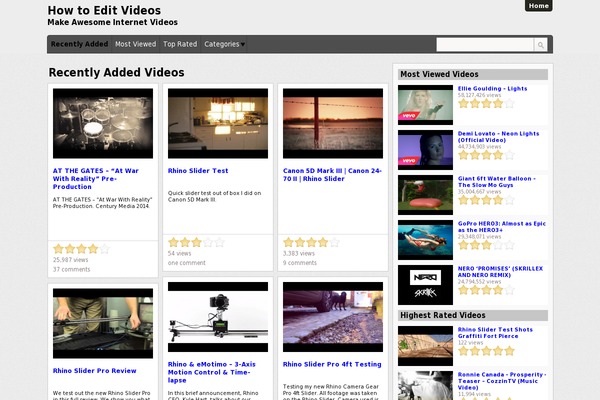
Task: Open the Demi Lovato - Neon Lights link
Action: coord(498,137)
